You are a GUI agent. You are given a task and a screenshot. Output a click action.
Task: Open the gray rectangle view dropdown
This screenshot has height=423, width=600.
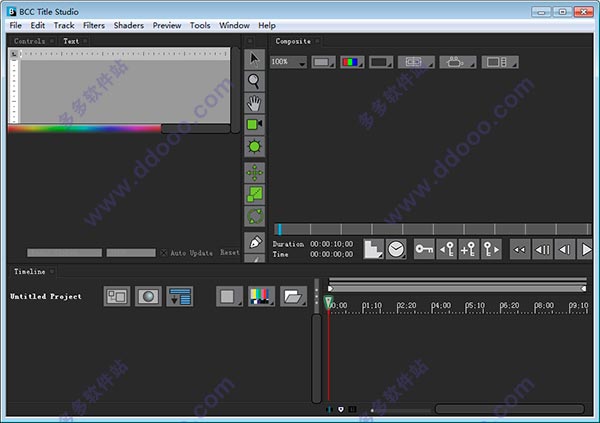(x=323, y=62)
